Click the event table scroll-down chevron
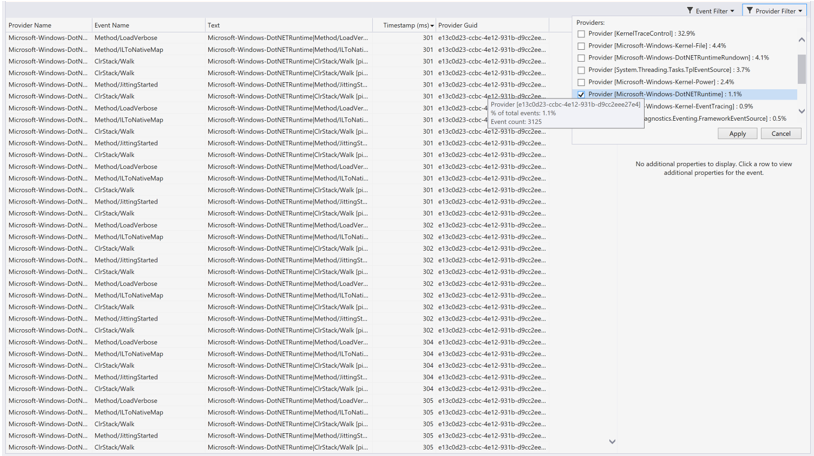This screenshot has width=814, height=456. [612, 441]
